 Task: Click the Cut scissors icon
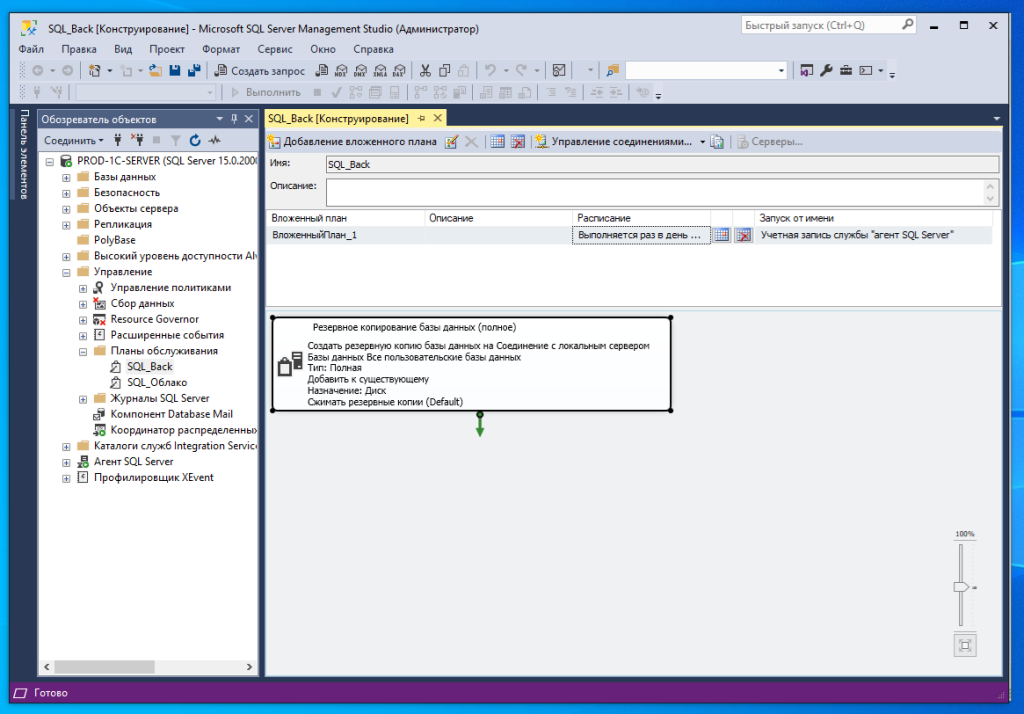[425, 71]
